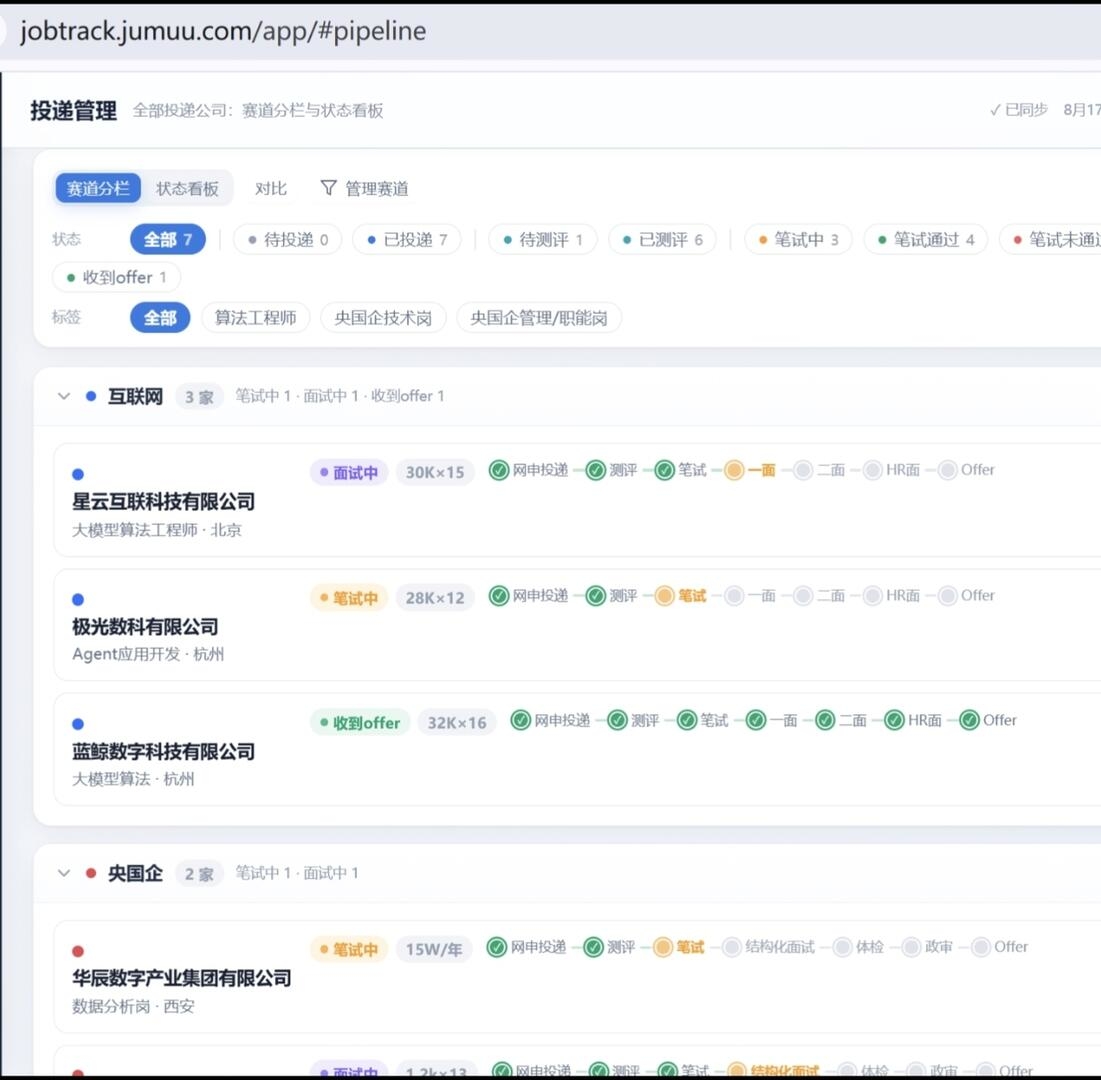Click the blue dot beside 互联网 heading
Image resolution: width=1101 pixels, height=1080 pixels.
click(x=91, y=396)
